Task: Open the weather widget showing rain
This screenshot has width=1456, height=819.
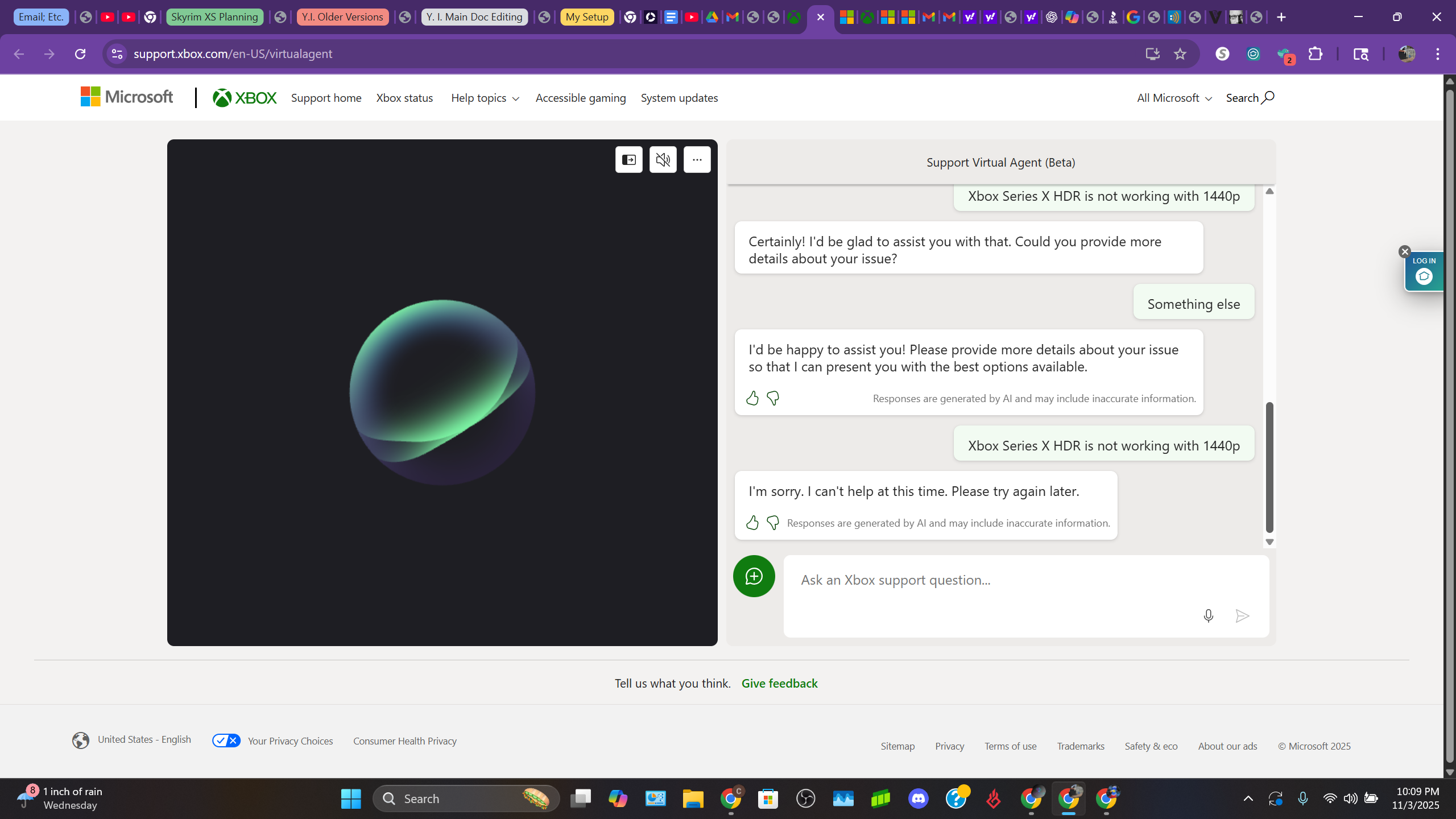Action: 60,798
